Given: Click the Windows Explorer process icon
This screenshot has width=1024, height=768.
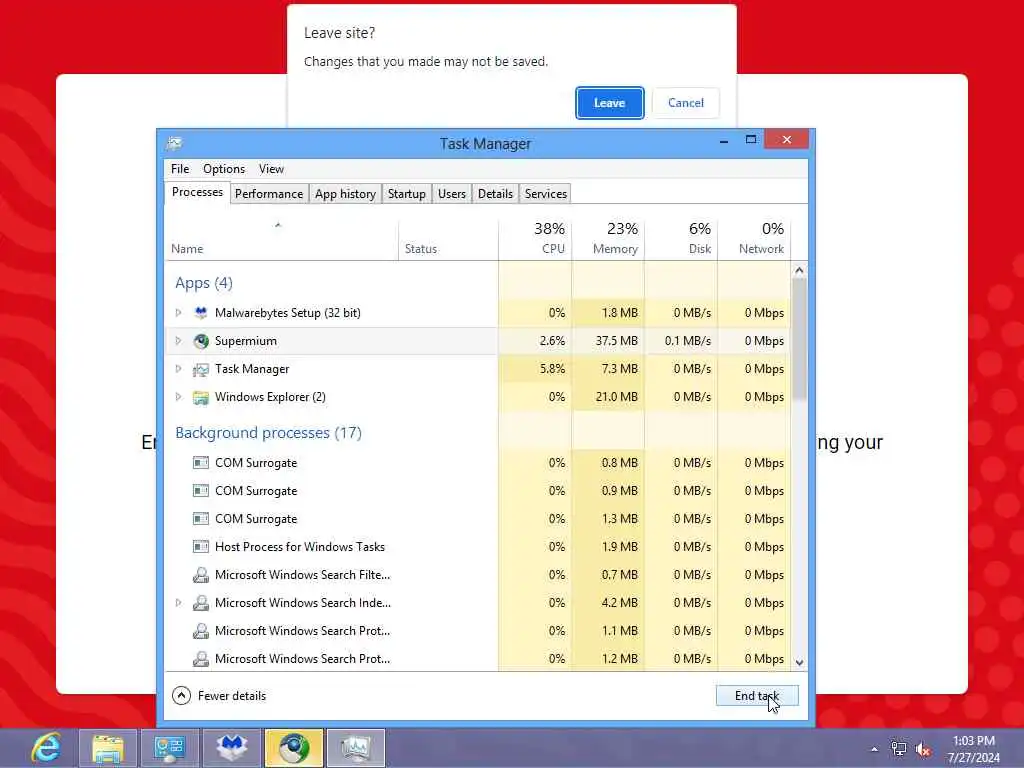Looking at the screenshot, I should pyautogui.click(x=201, y=397).
